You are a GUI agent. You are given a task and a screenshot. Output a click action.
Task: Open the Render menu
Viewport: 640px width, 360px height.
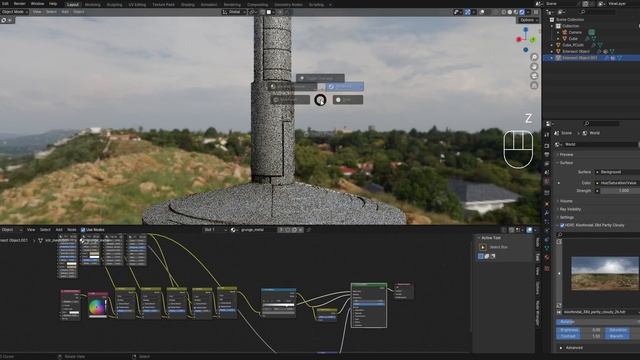[20, 4]
